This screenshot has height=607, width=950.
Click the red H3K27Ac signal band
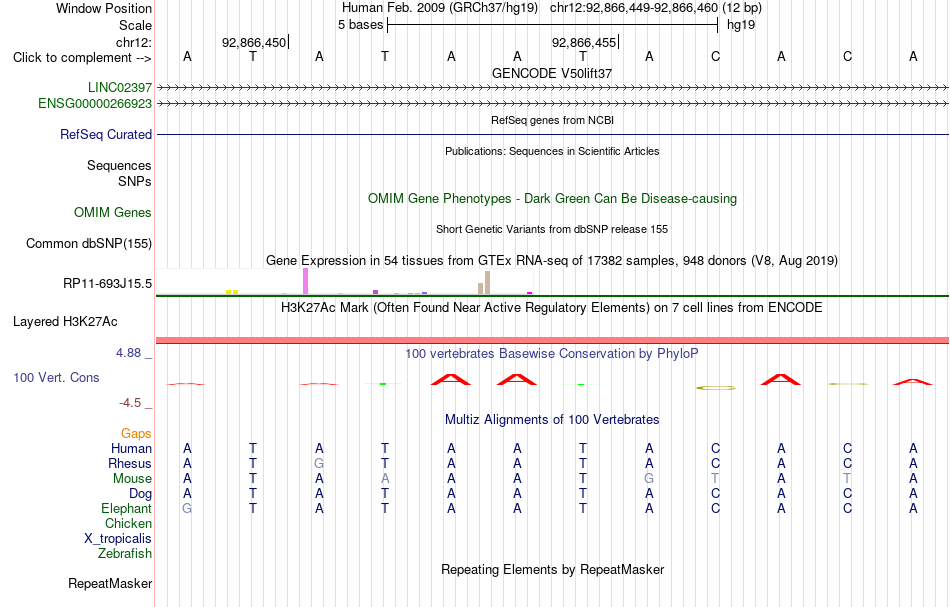pyautogui.click(x=552, y=340)
